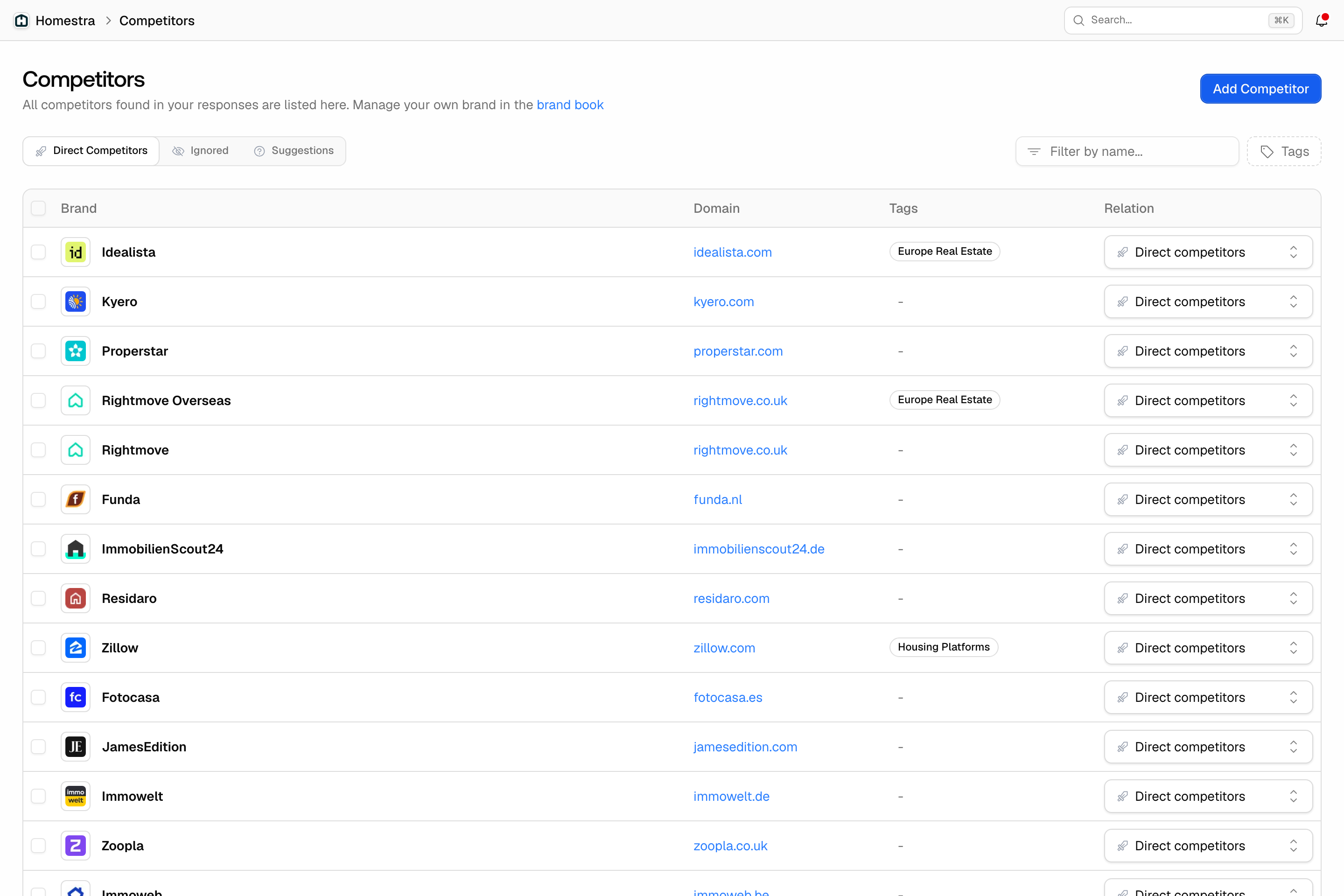Expand Relation dropdown for Rightmove
The width and height of the screenshot is (1344, 896).
coord(1208,450)
